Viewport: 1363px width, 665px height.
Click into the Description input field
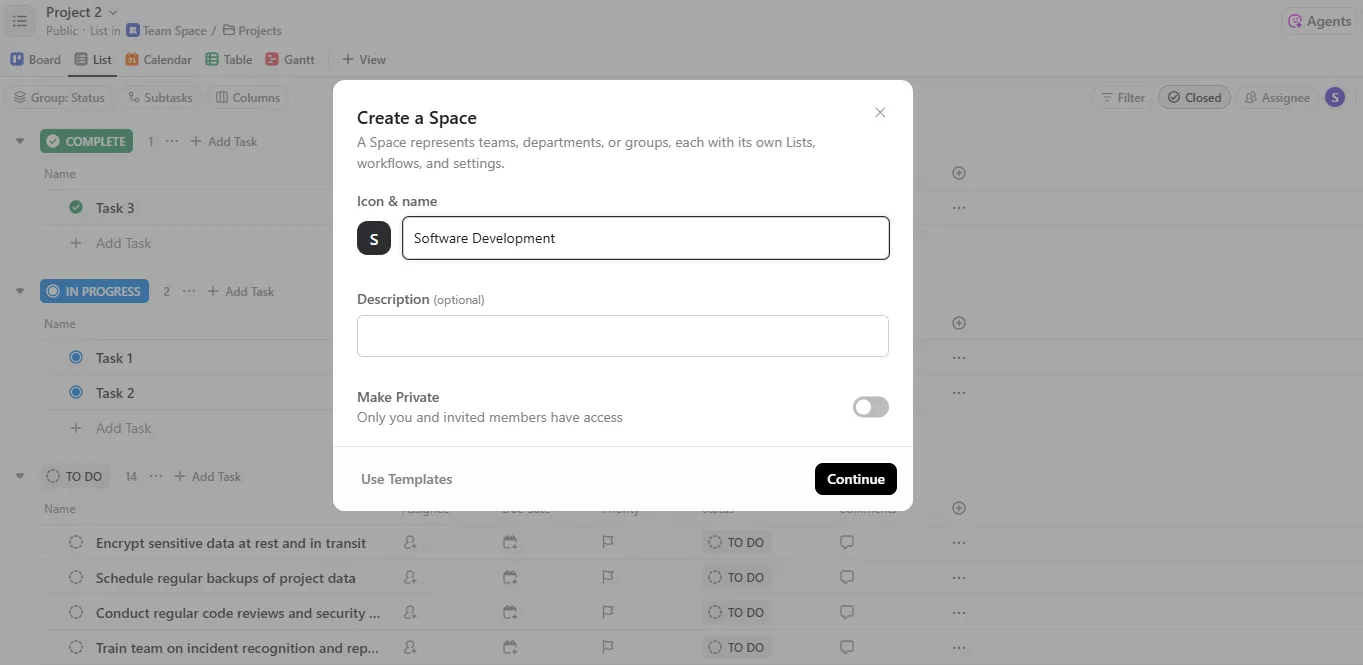point(623,336)
